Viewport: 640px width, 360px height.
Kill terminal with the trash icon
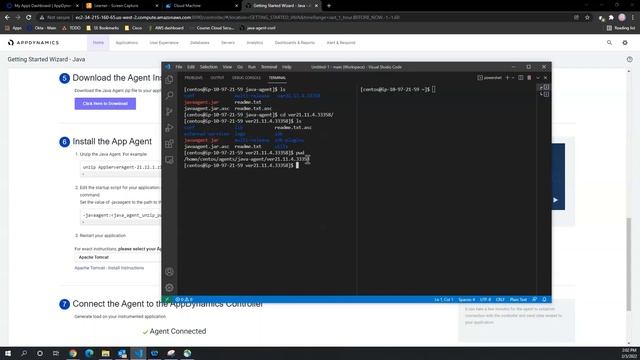529,78
